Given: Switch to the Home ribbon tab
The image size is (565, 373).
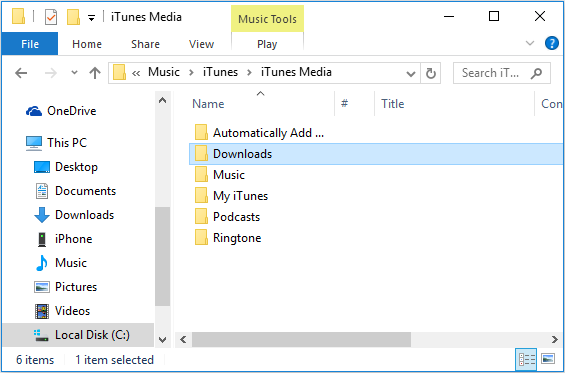Looking at the screenshot, I should pyautogui.click(x=87, y=44).
